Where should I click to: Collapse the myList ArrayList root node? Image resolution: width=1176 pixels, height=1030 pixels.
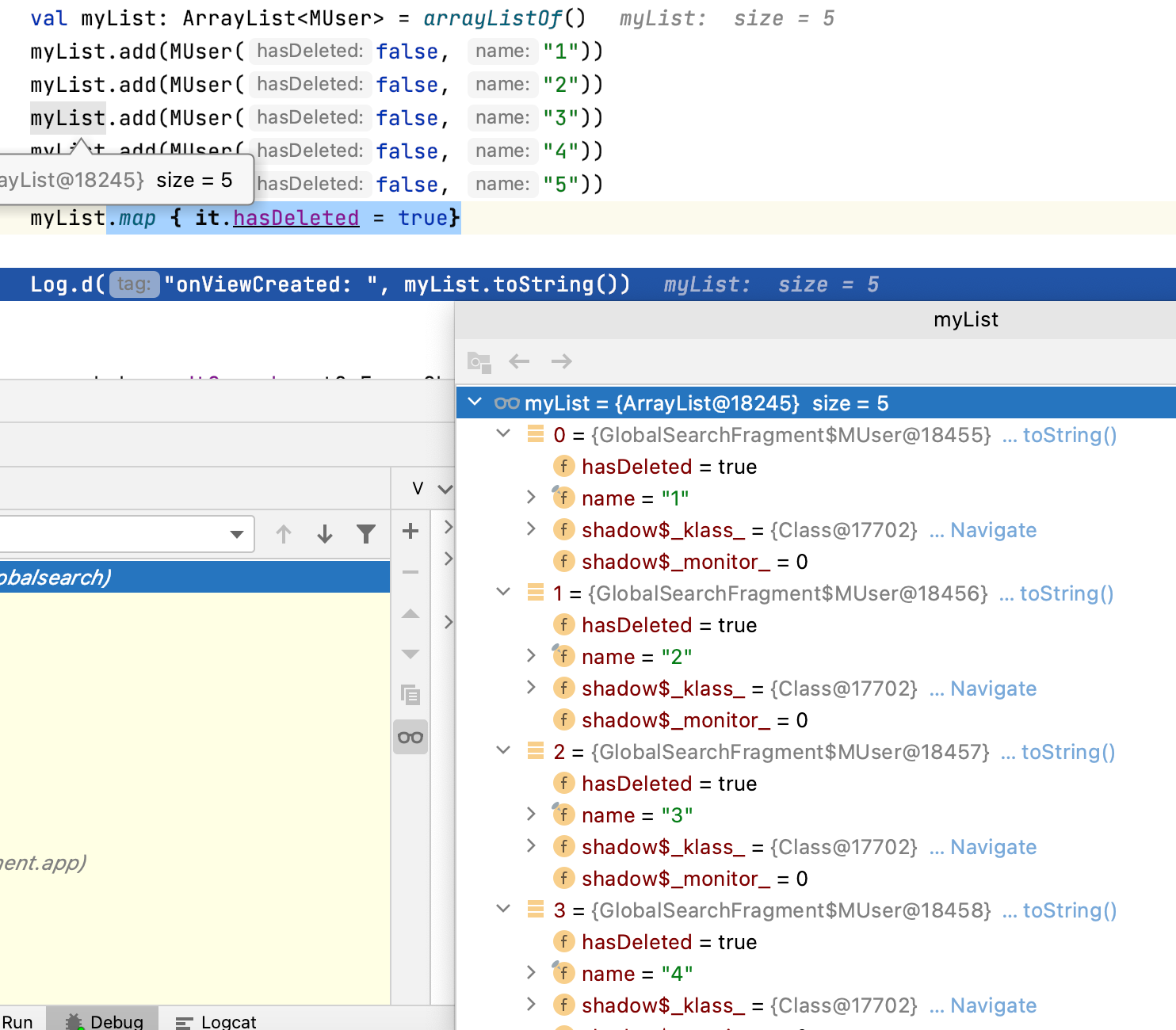click(x=475, y=402)
